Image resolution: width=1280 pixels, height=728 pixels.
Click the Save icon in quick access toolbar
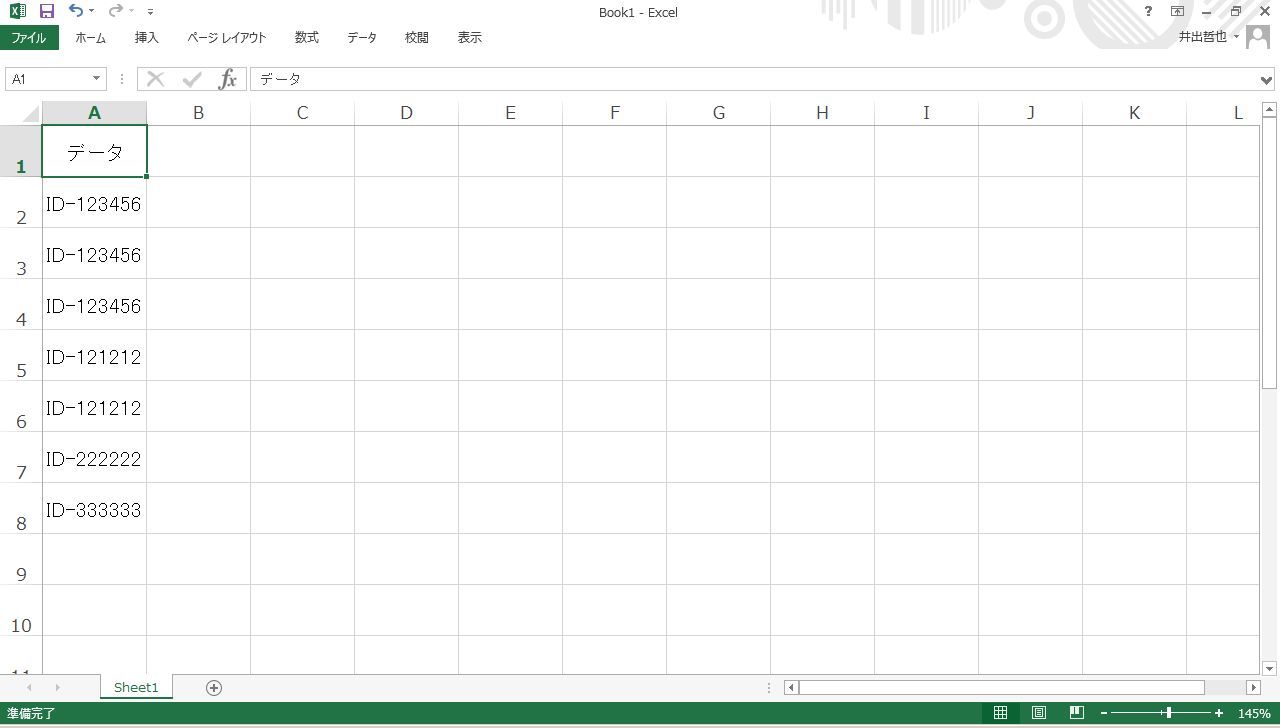coord(46,11)
